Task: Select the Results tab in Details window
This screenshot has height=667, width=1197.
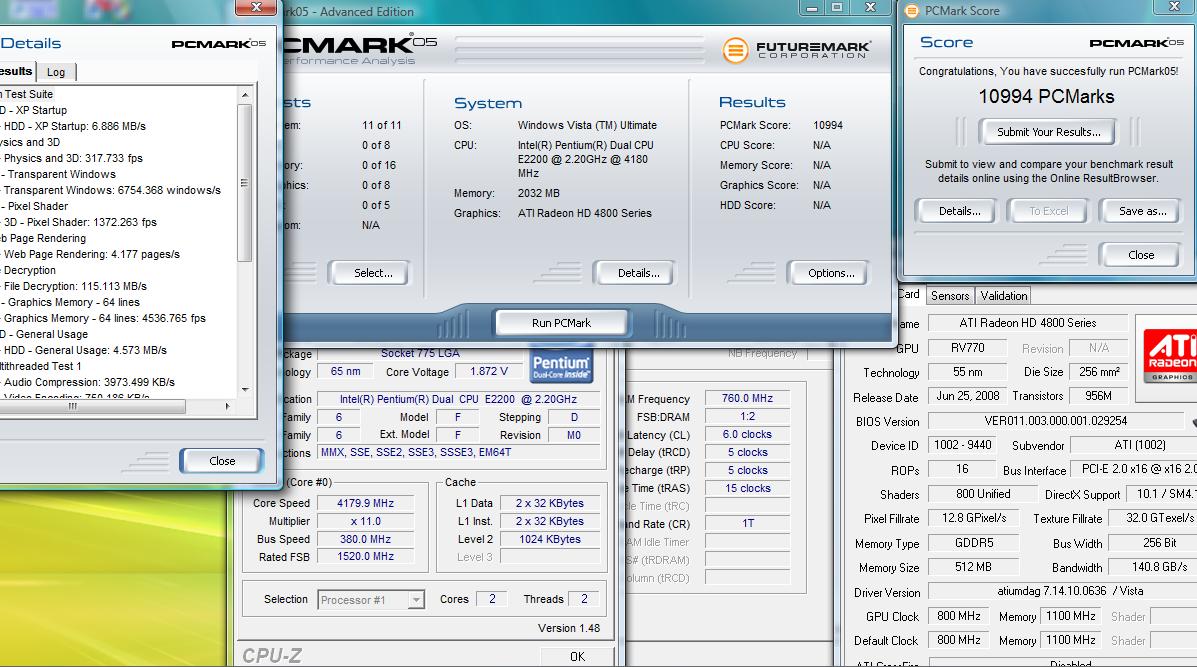Action: point(16,71)
